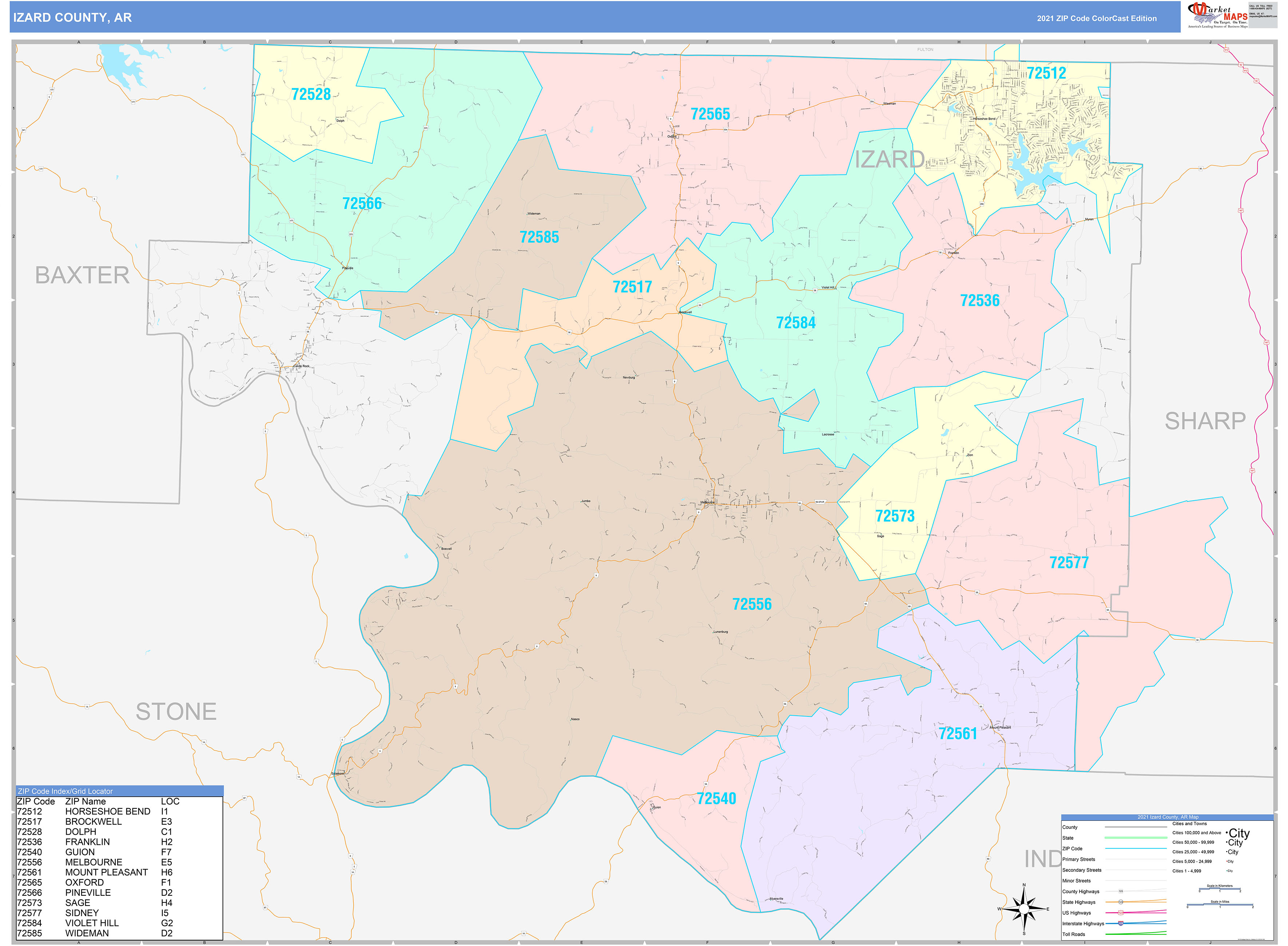Expand the Cities and Towns legend section
The width and height of the screenshot is (1288, 946).
tap(1189, 823)
